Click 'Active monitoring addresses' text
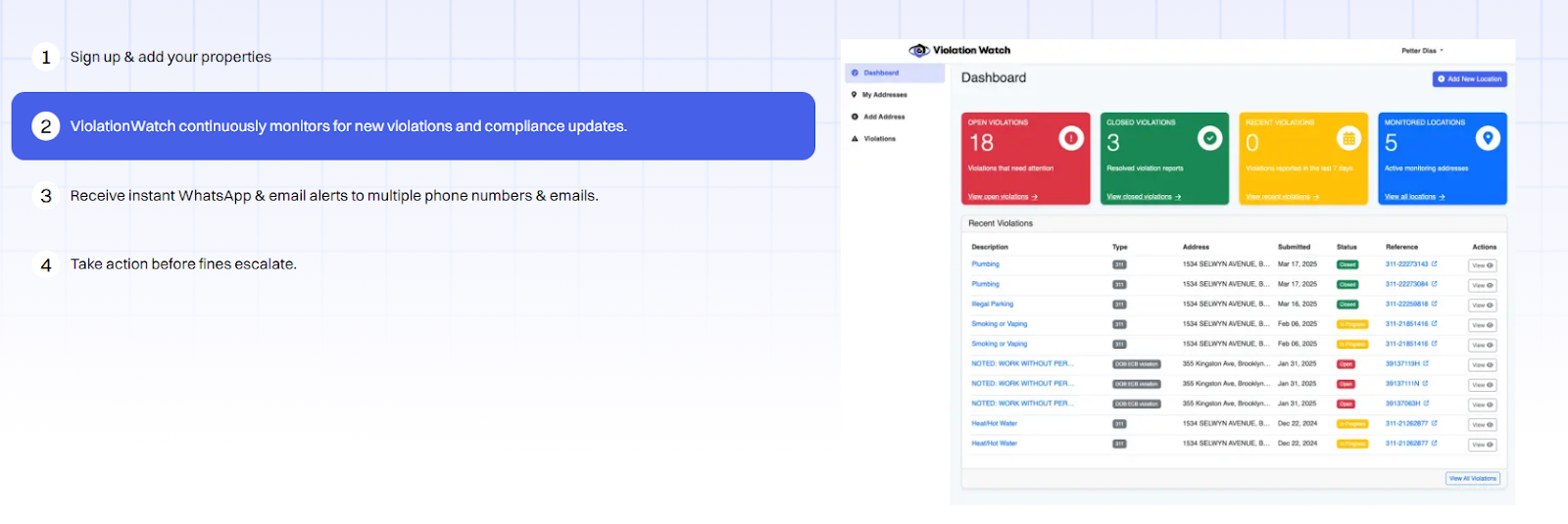1568x524 pixels. pos(1426,168)
